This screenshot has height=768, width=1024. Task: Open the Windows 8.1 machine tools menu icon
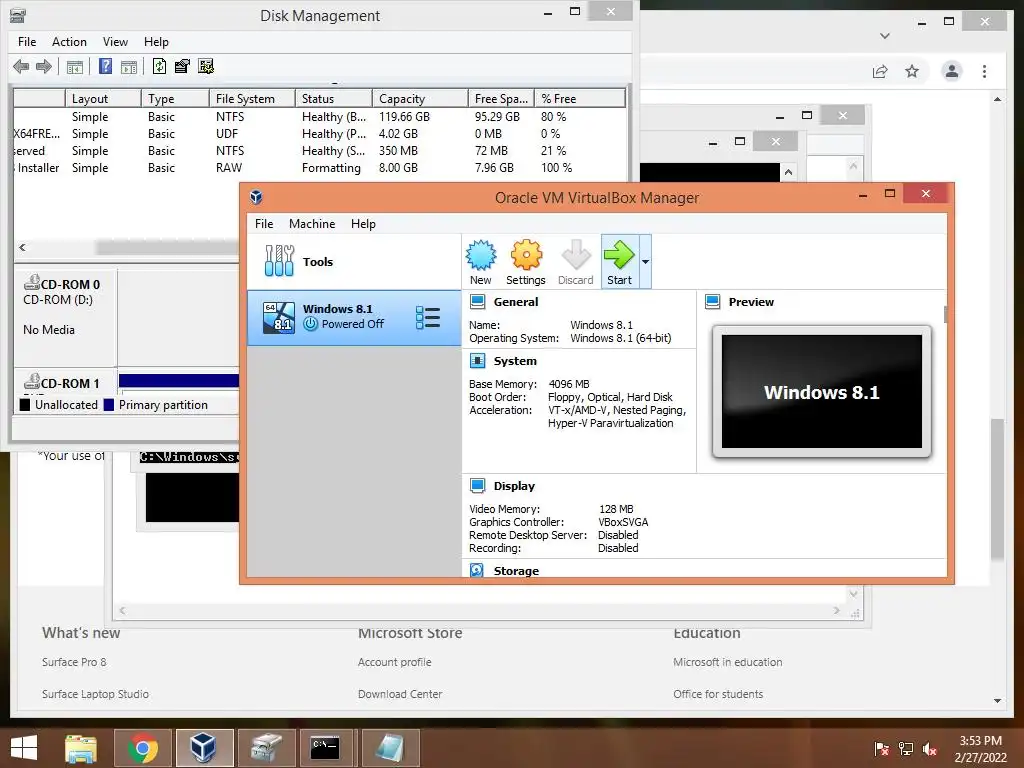(x=428, y=317)
